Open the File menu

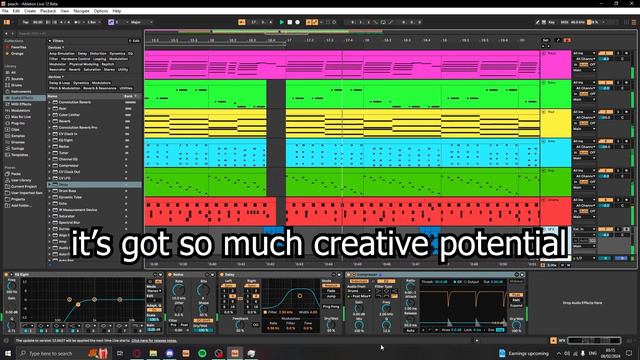coord(5,11)
